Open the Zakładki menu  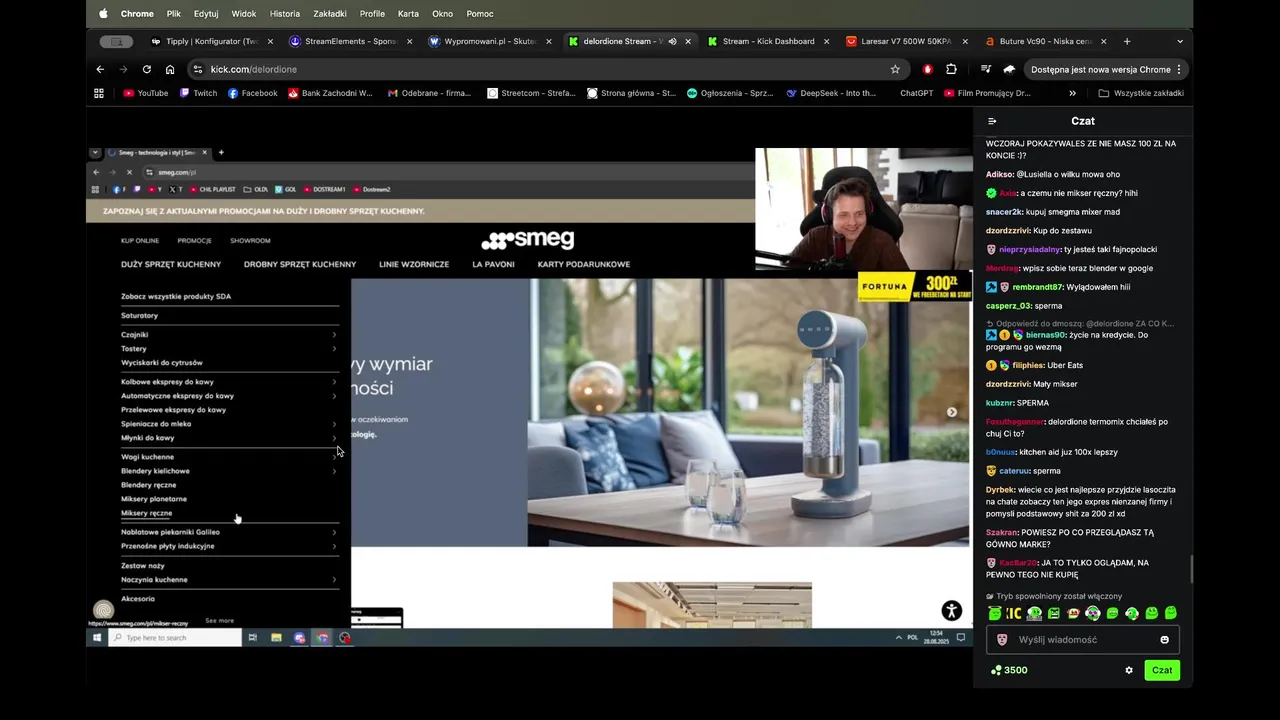tap(329, 14)
